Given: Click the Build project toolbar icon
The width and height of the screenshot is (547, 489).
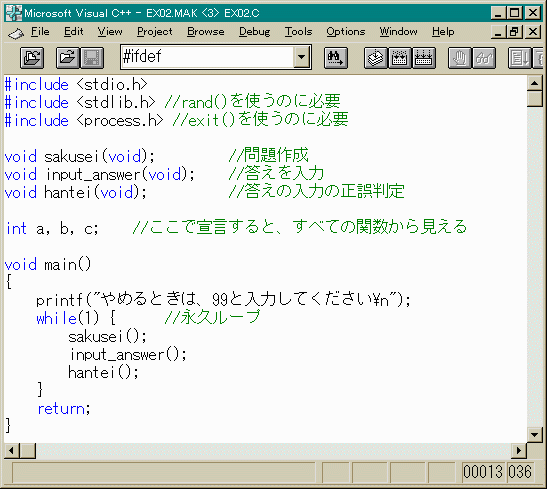Looking at the screenshot, I should 399,58.
